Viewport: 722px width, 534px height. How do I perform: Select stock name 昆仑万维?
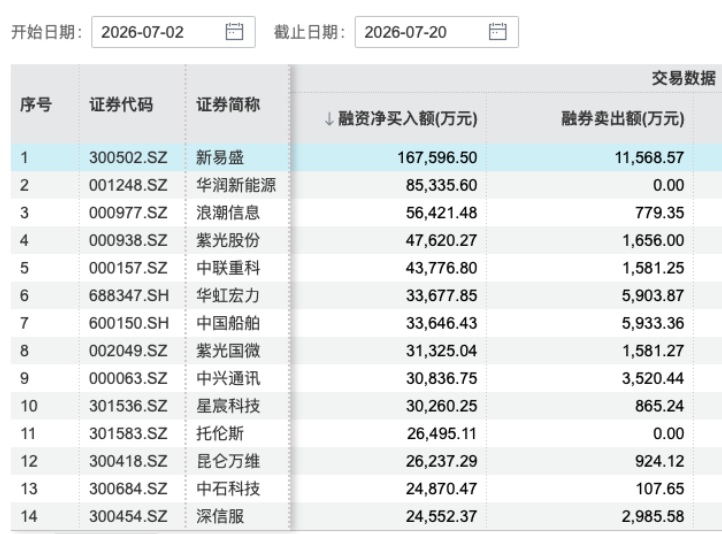click(228, 461)
